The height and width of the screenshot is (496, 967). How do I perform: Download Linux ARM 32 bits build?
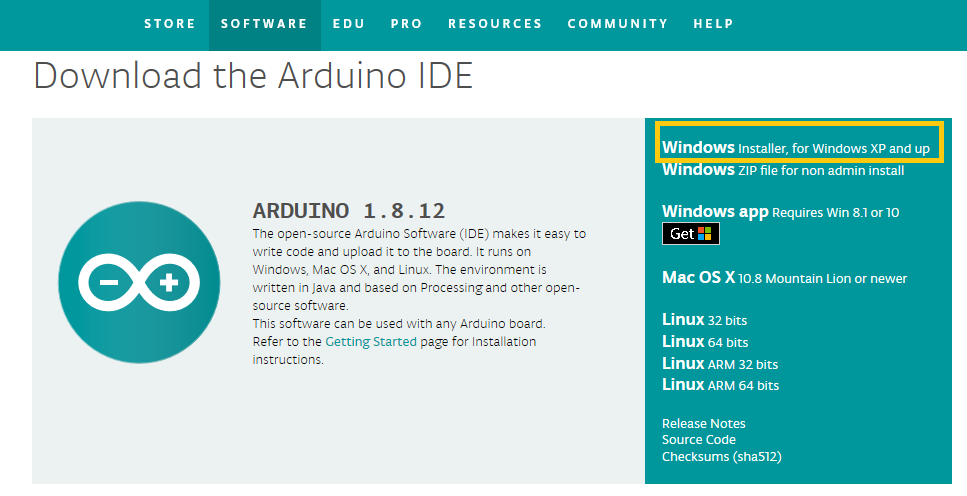click(x=720, y=363)
